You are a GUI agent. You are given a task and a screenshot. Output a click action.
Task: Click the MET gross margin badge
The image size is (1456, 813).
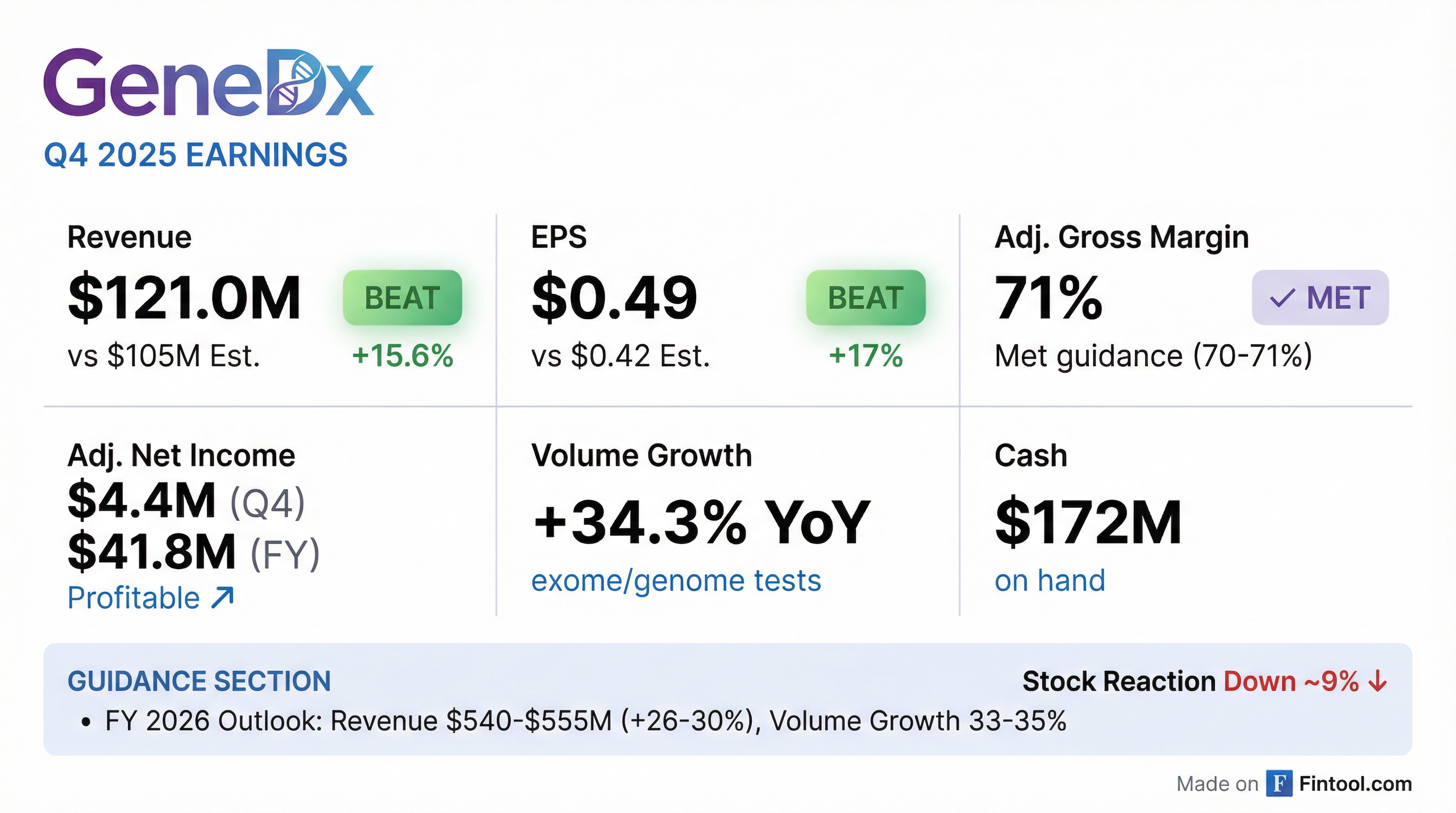(1320, 297)
